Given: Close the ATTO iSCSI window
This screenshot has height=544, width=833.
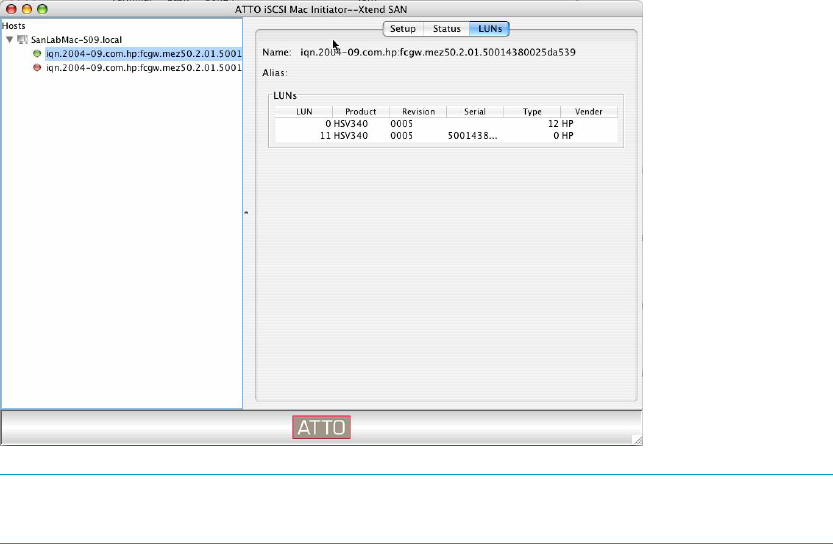Looking at the screenshot, I should point(11,9).
